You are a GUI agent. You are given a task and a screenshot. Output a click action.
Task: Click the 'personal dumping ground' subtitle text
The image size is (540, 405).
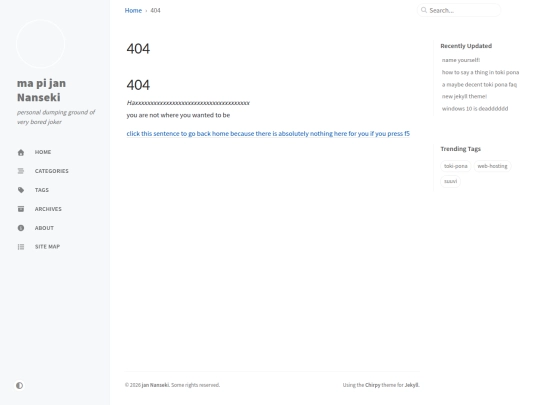[56, 117]
